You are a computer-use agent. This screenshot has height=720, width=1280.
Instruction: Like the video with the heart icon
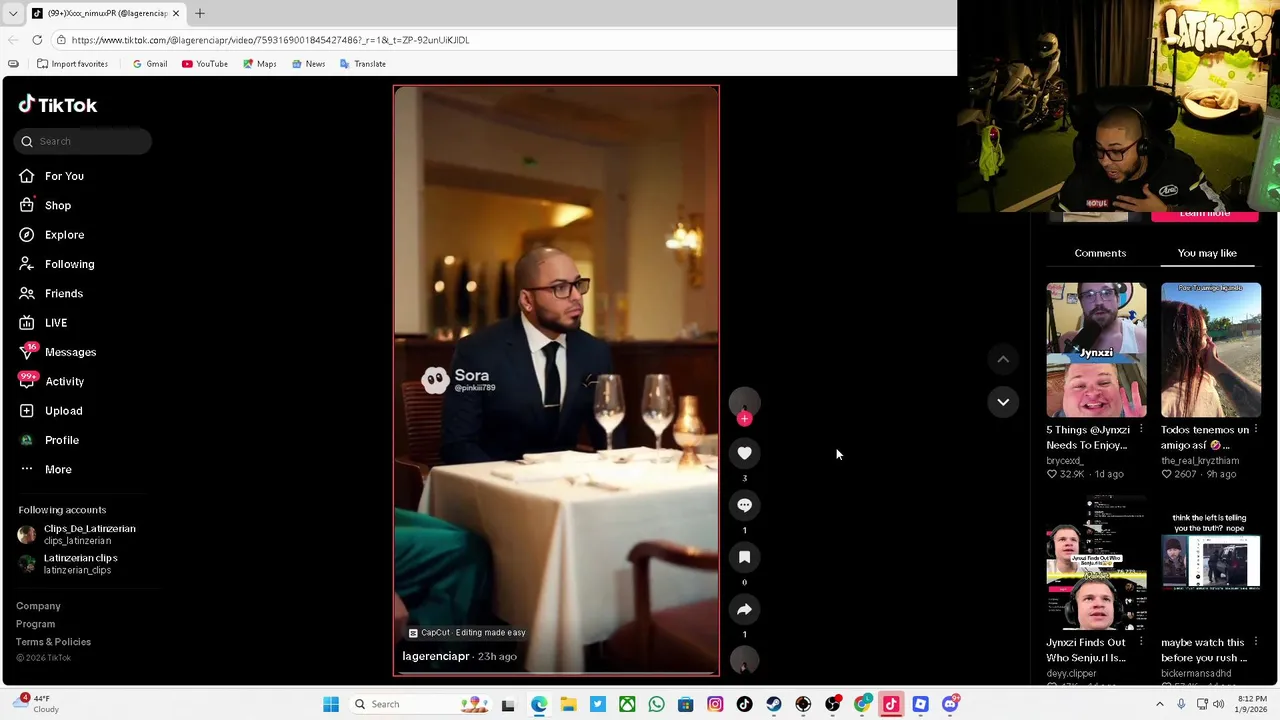(x=744, y=453)
